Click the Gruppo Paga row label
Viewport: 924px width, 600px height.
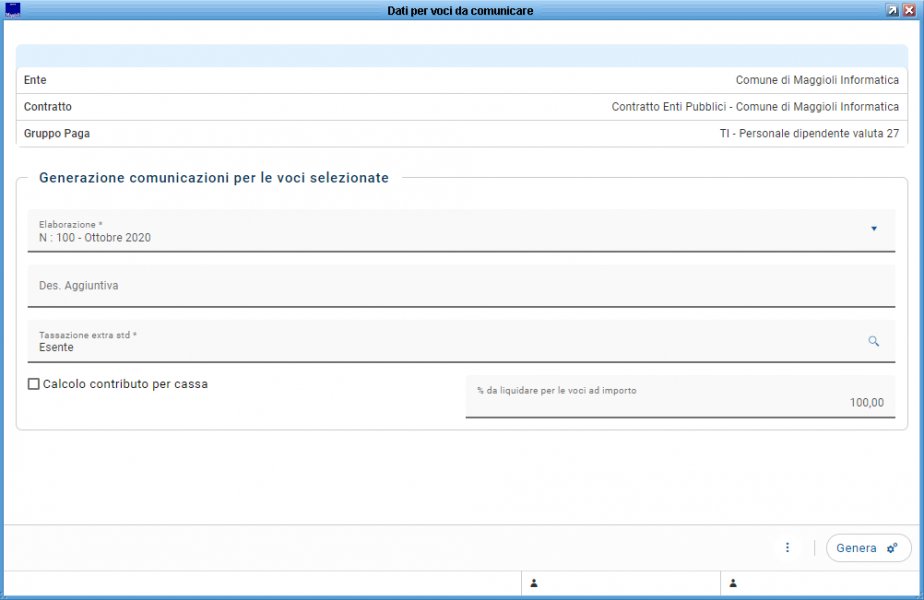57,133
